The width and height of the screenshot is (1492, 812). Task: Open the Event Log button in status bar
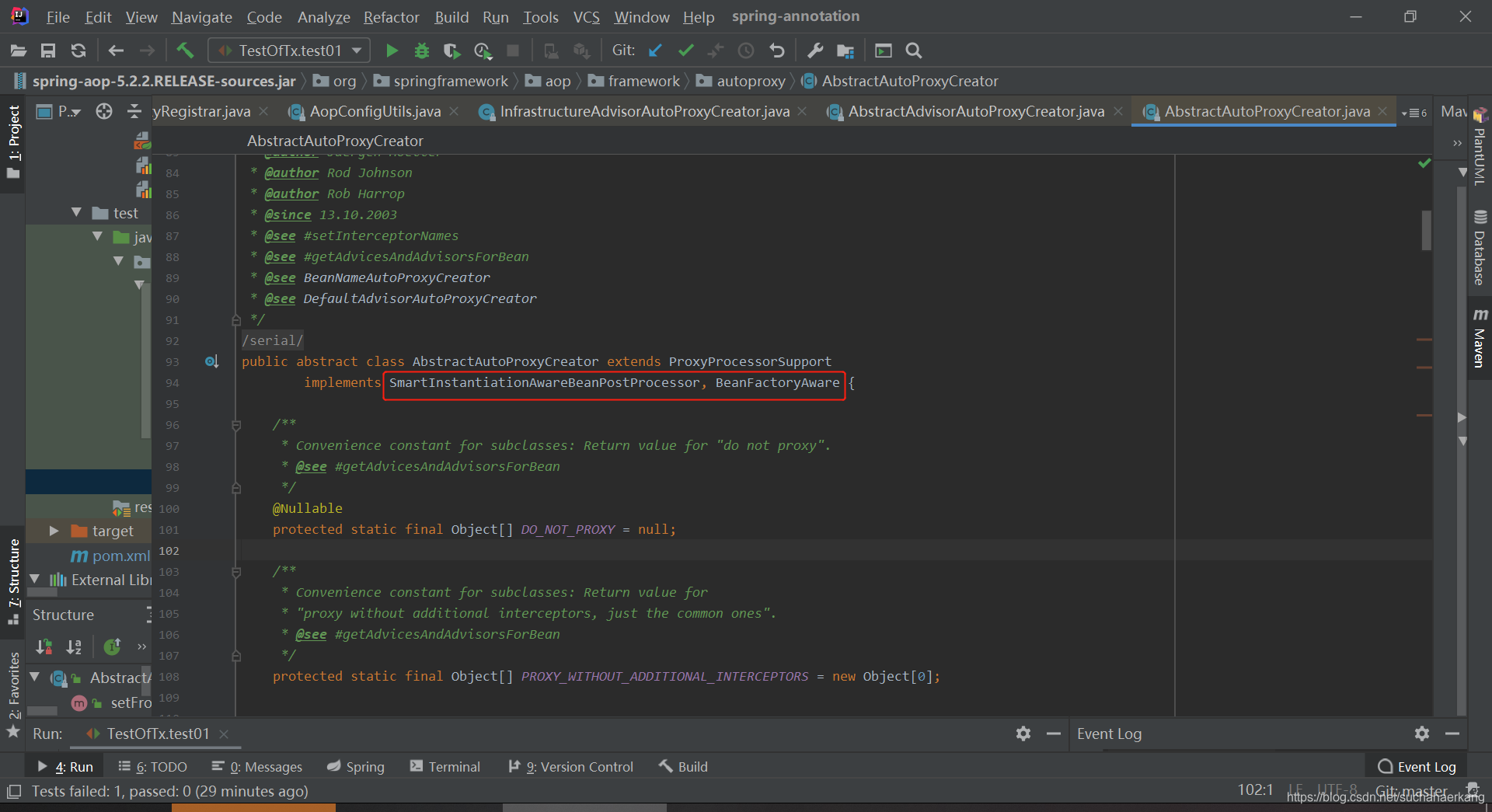point(1417,767)
